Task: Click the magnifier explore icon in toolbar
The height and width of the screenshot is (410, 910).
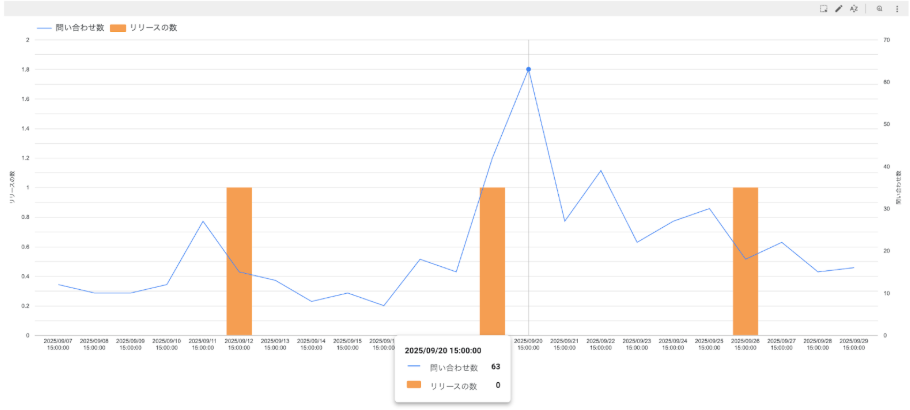Action: coord(880,8)
